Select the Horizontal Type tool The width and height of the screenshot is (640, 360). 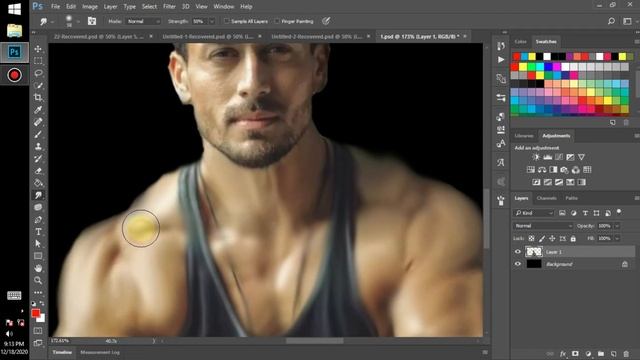coord(38,232)
